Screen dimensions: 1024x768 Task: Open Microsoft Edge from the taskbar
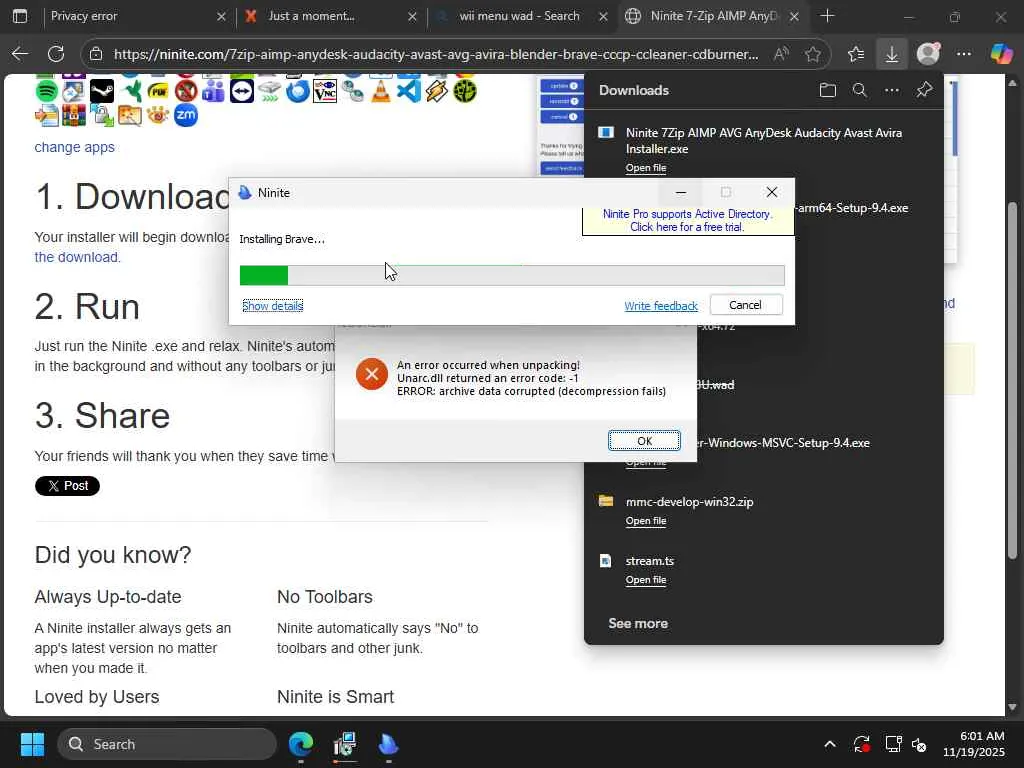[x=301, y=744]
